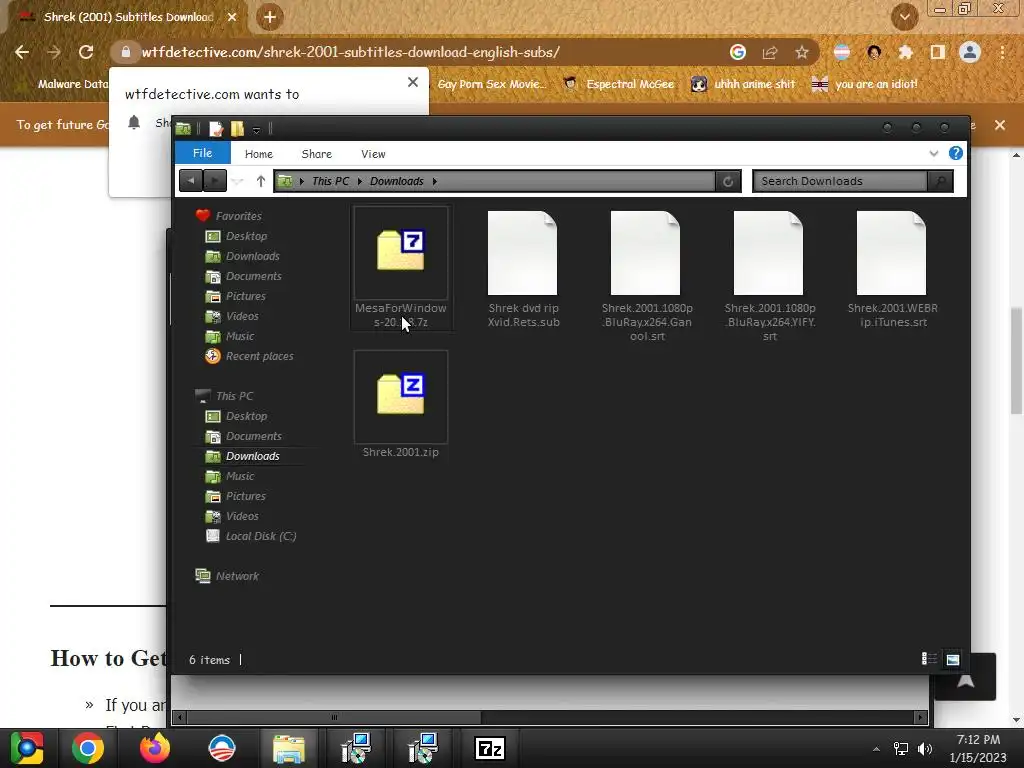Open 'Espectral McGee' bookmark
Screen dimensions: 1024x768
(618, 84)
